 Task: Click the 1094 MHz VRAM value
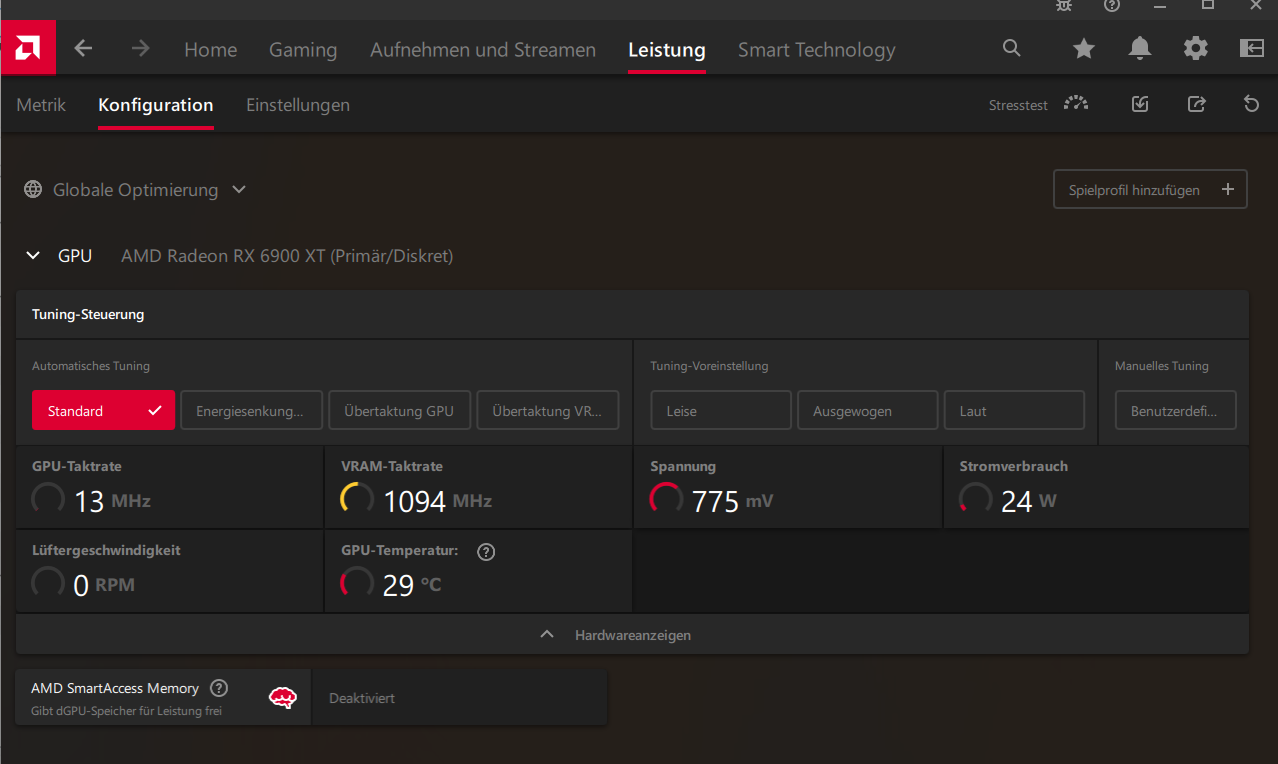click(x=438, y=500)
